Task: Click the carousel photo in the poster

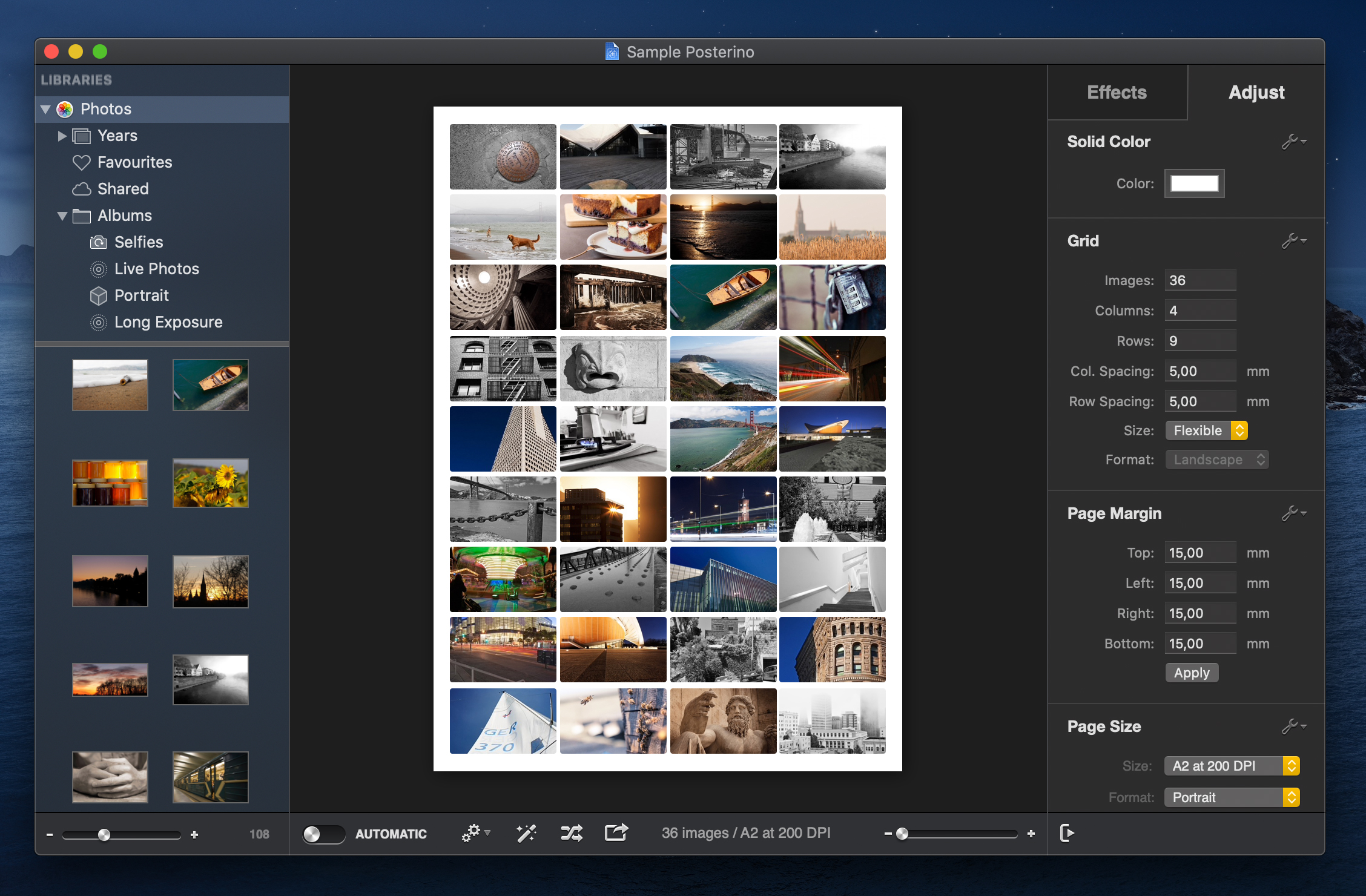Action: click(x=503, y=579)
